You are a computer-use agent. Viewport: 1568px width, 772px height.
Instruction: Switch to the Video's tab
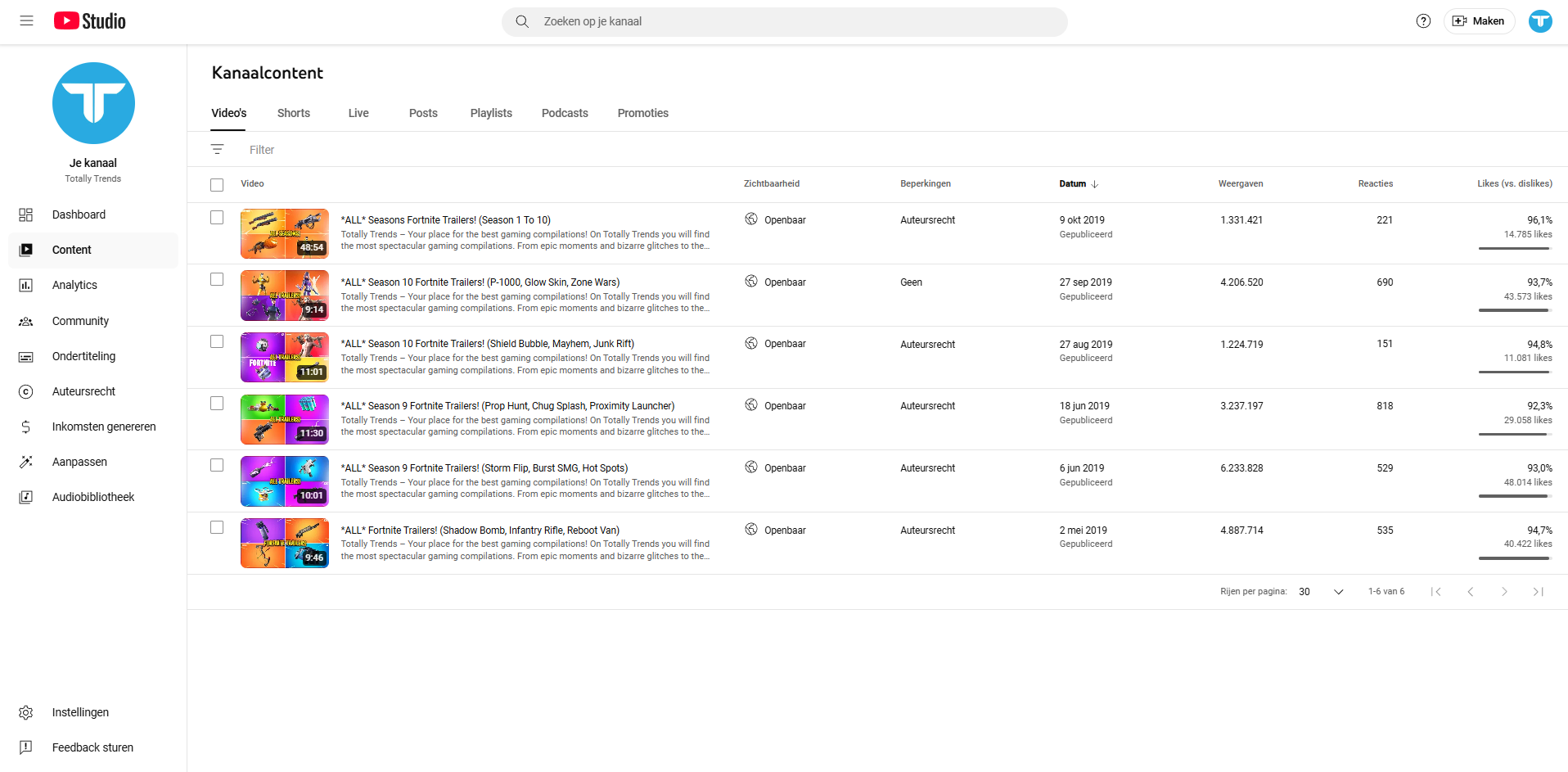(x=228, y=113)
